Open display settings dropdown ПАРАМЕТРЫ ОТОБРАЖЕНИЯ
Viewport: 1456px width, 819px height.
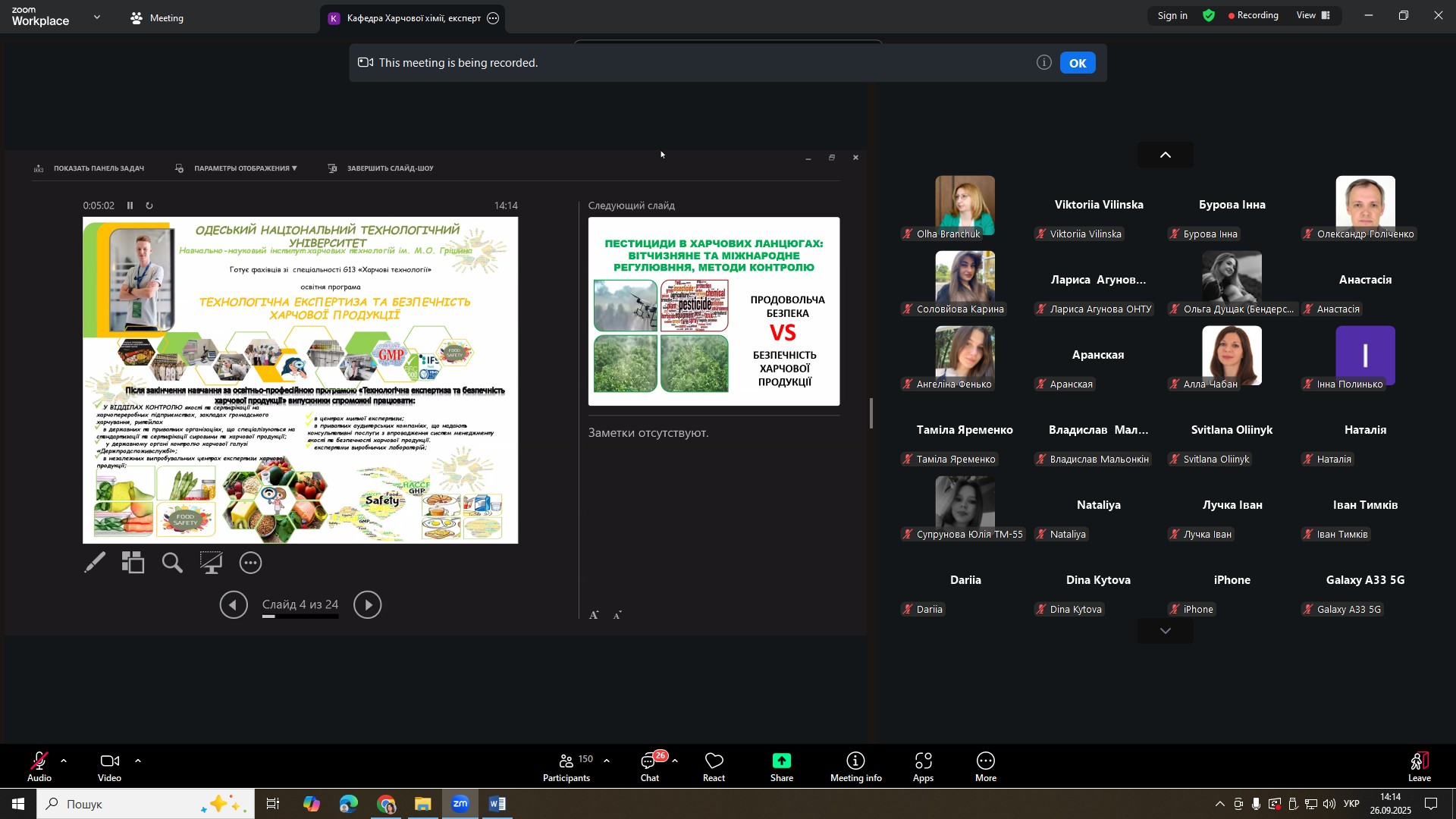[x=244, y=168]
